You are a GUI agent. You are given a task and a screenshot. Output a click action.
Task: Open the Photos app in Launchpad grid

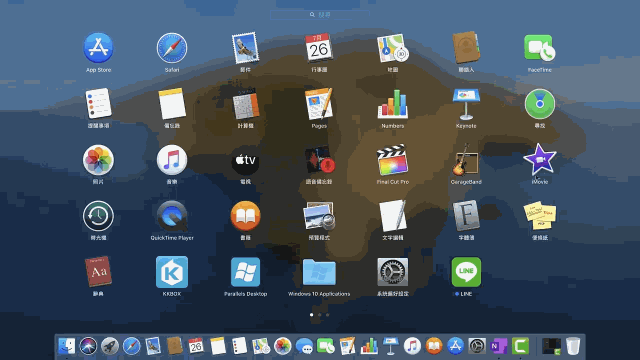click(98, 160)
